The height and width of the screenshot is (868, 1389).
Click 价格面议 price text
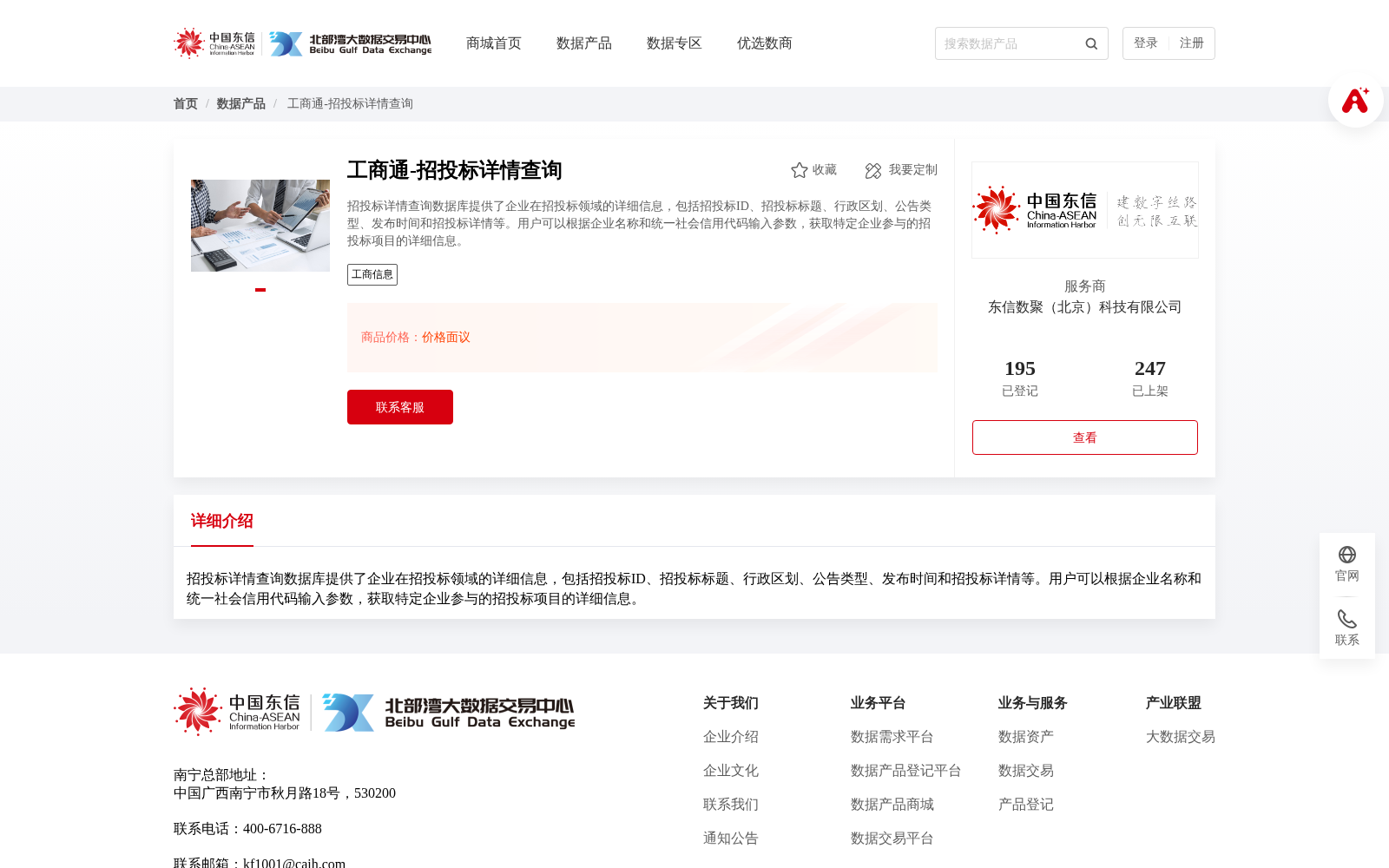[446, 338]
